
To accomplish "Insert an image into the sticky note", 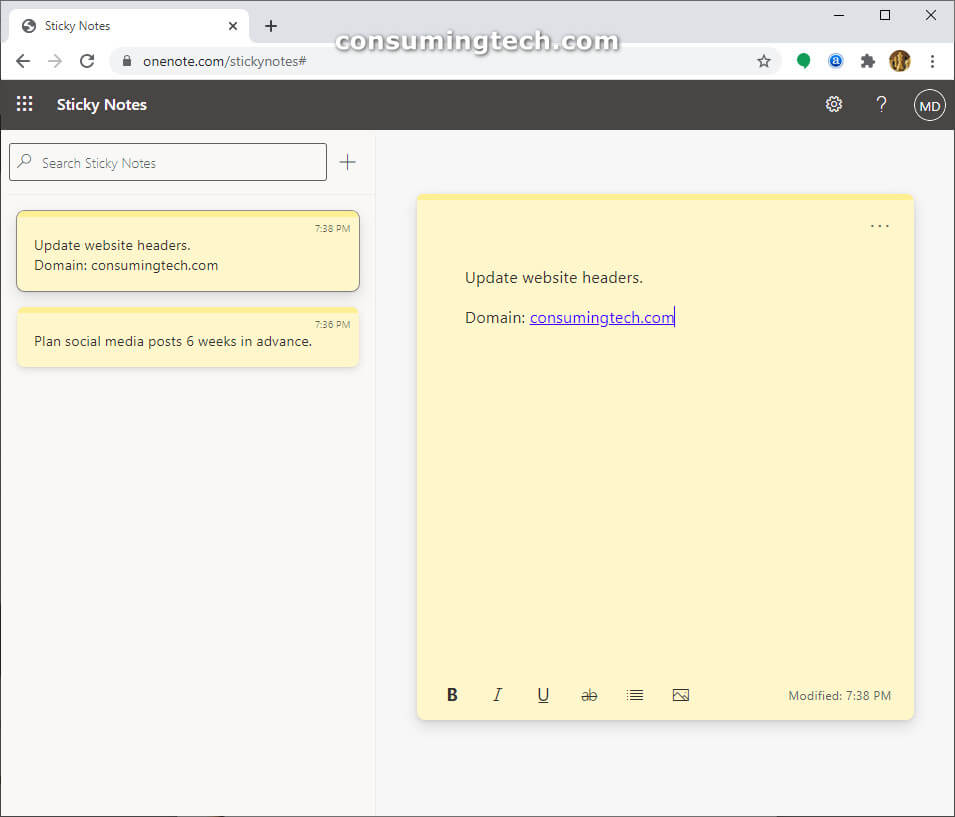I will (681, 694).
